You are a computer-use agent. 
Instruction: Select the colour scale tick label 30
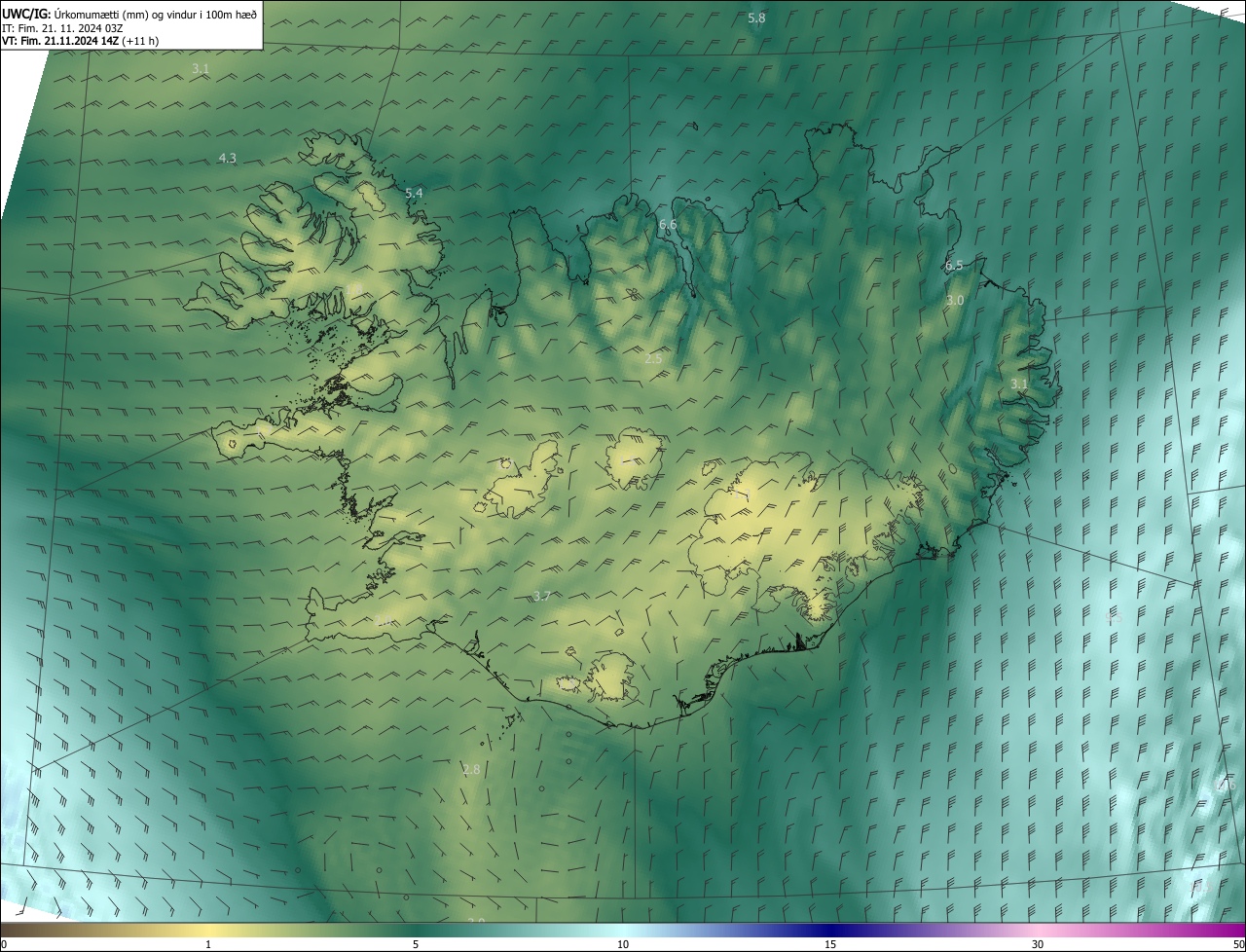(1038, 944)
